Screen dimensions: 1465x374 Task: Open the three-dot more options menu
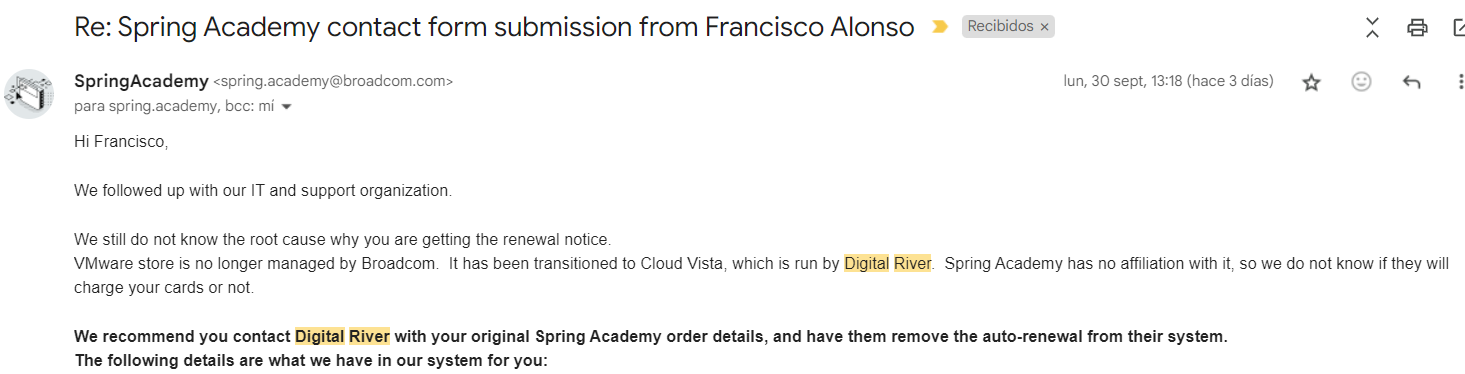click(x=1460, y=82)
